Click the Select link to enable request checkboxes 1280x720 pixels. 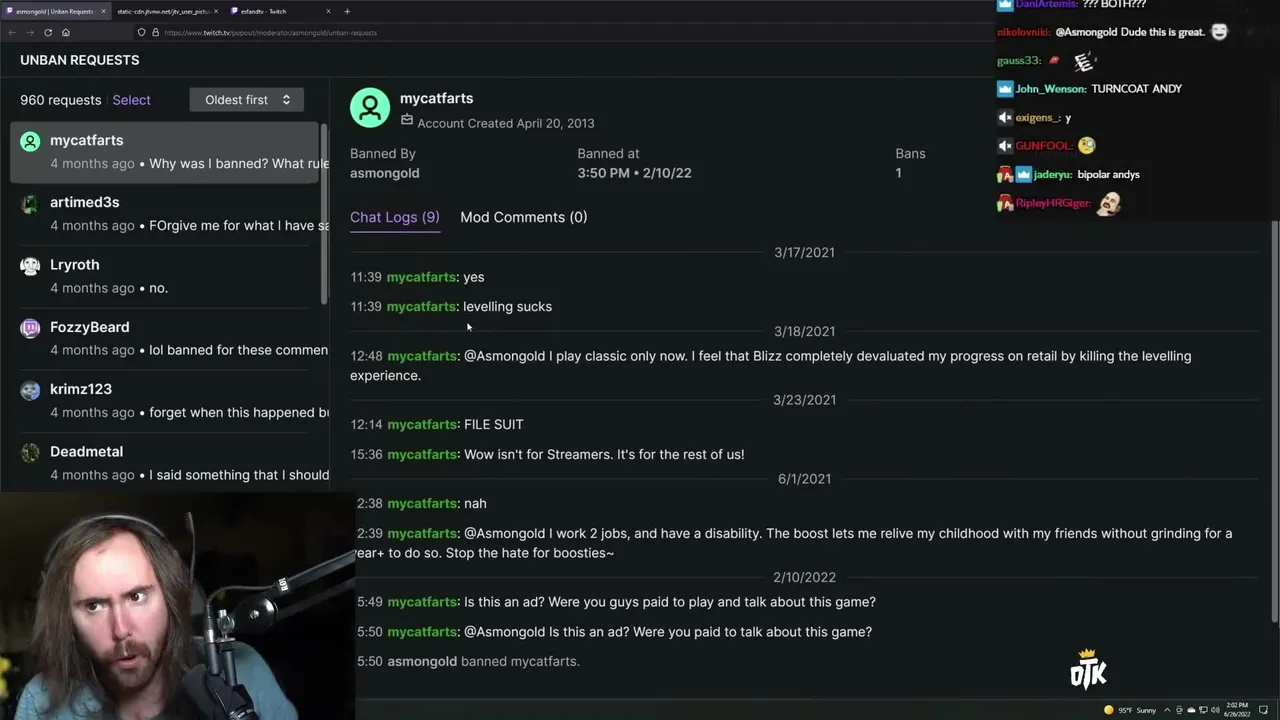pyautogui.click(x=131, y=100)
